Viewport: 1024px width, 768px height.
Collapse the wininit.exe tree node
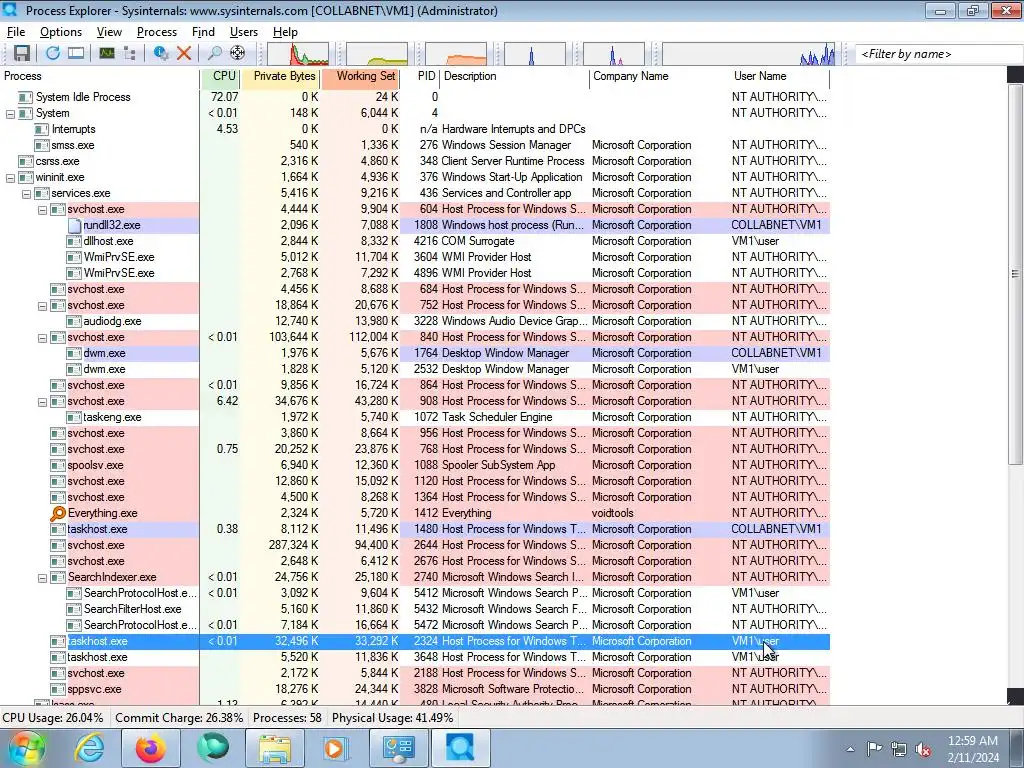pyautogui.click(x=10, y=178)
